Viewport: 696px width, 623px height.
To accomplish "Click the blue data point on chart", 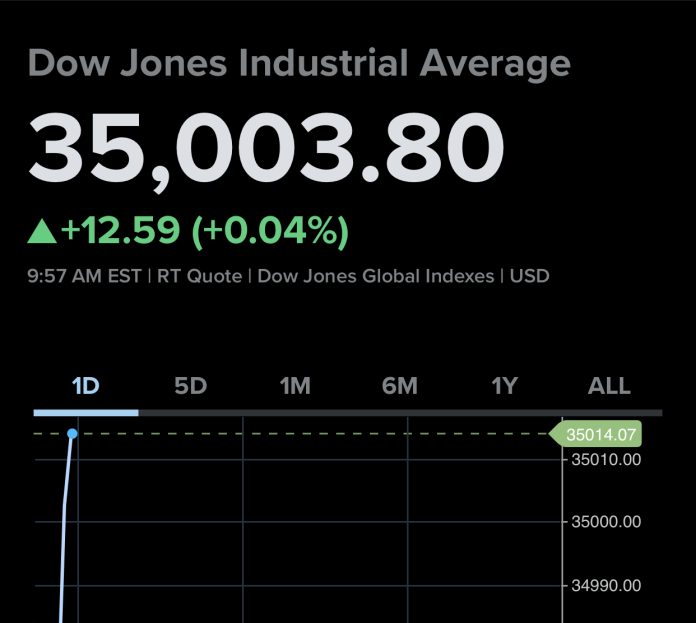I will [x=72, y=434].
